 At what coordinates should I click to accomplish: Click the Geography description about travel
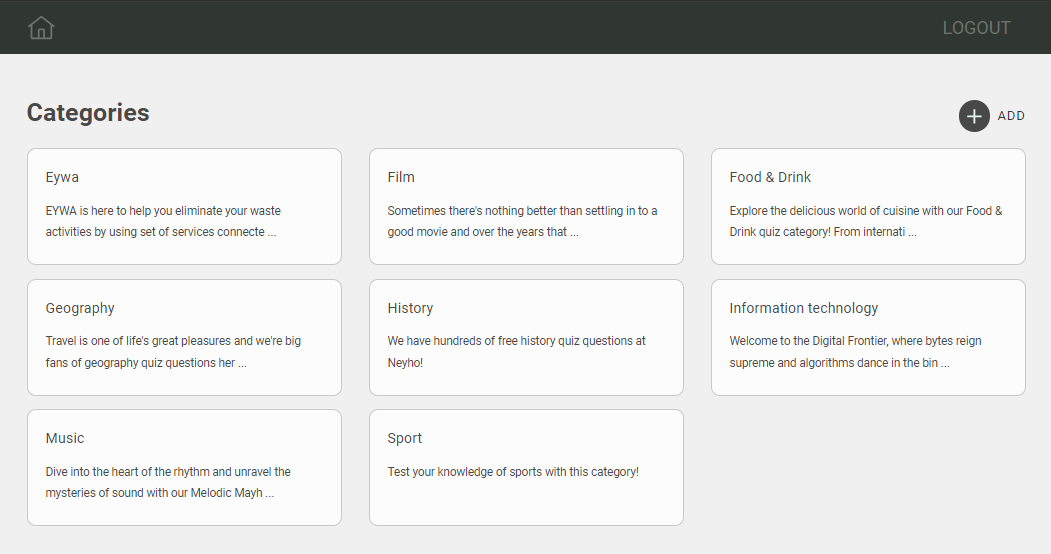(x=173, y=352)
